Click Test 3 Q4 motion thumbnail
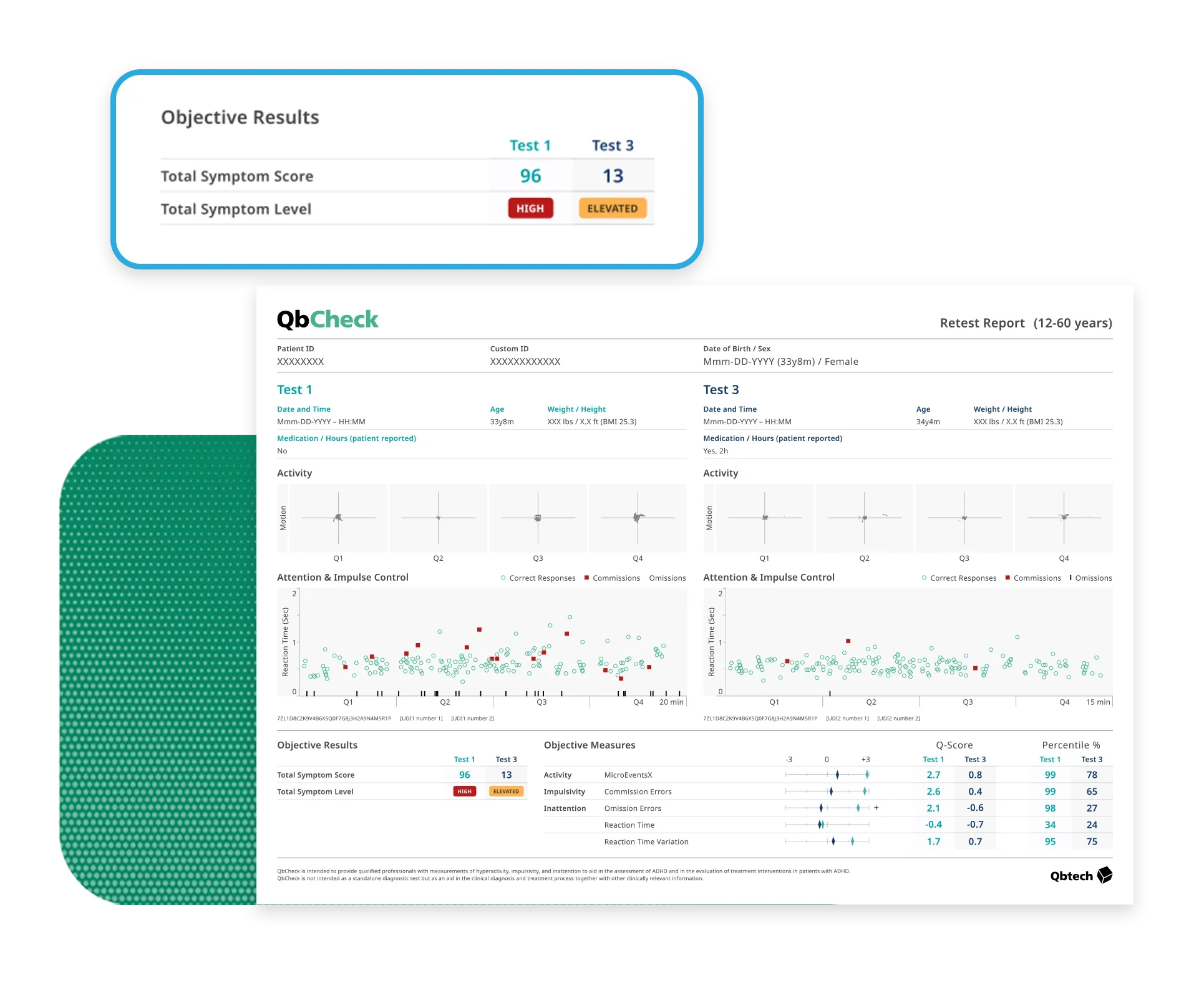This screenshot has width=1204, height=998. (1064, 518)
